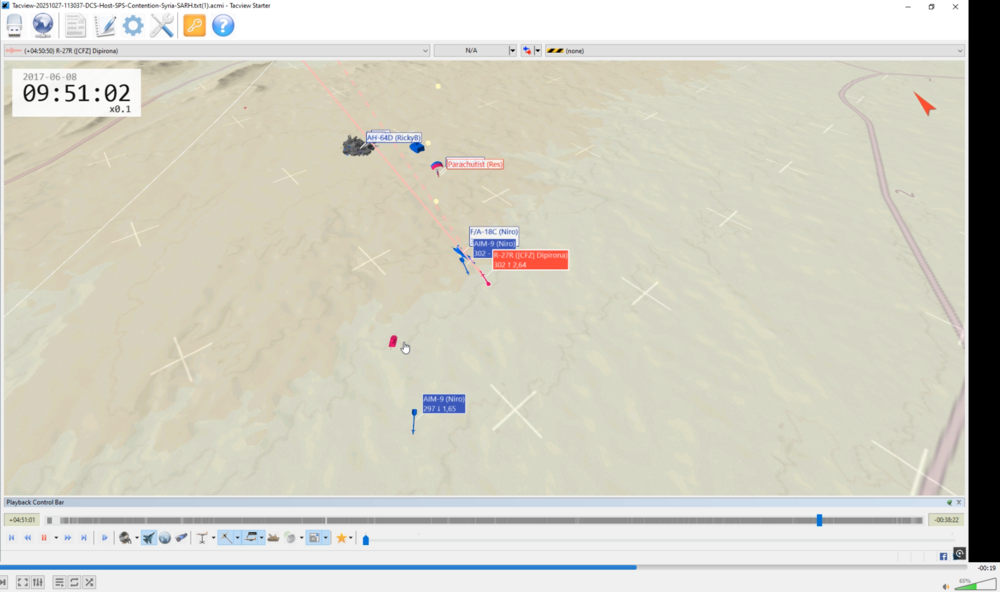
Task: Select the Parachutist (Res) label
Action: [474, 165]
